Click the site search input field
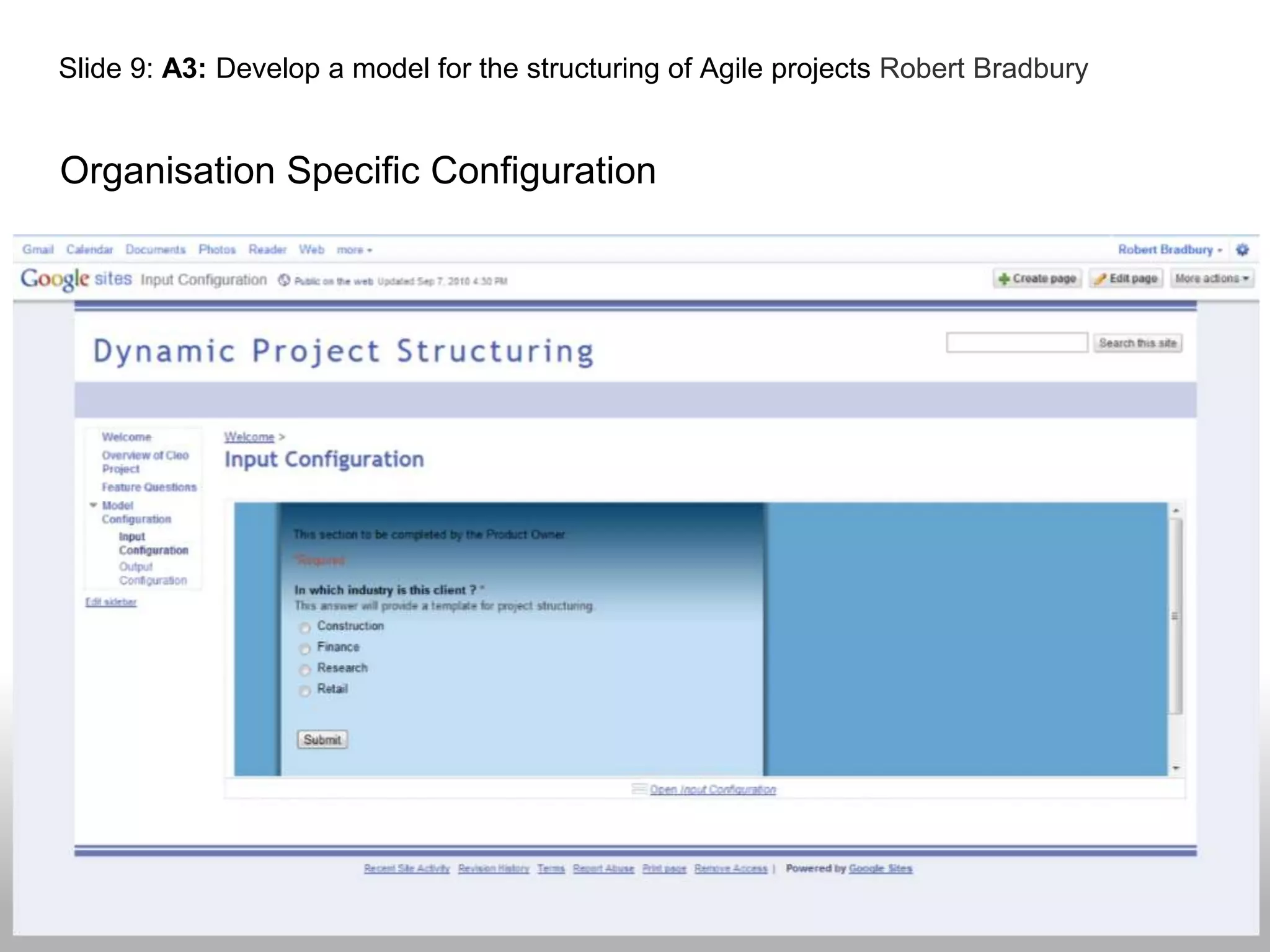The height and width of the screenshot is (952, 1270). 1017,343
